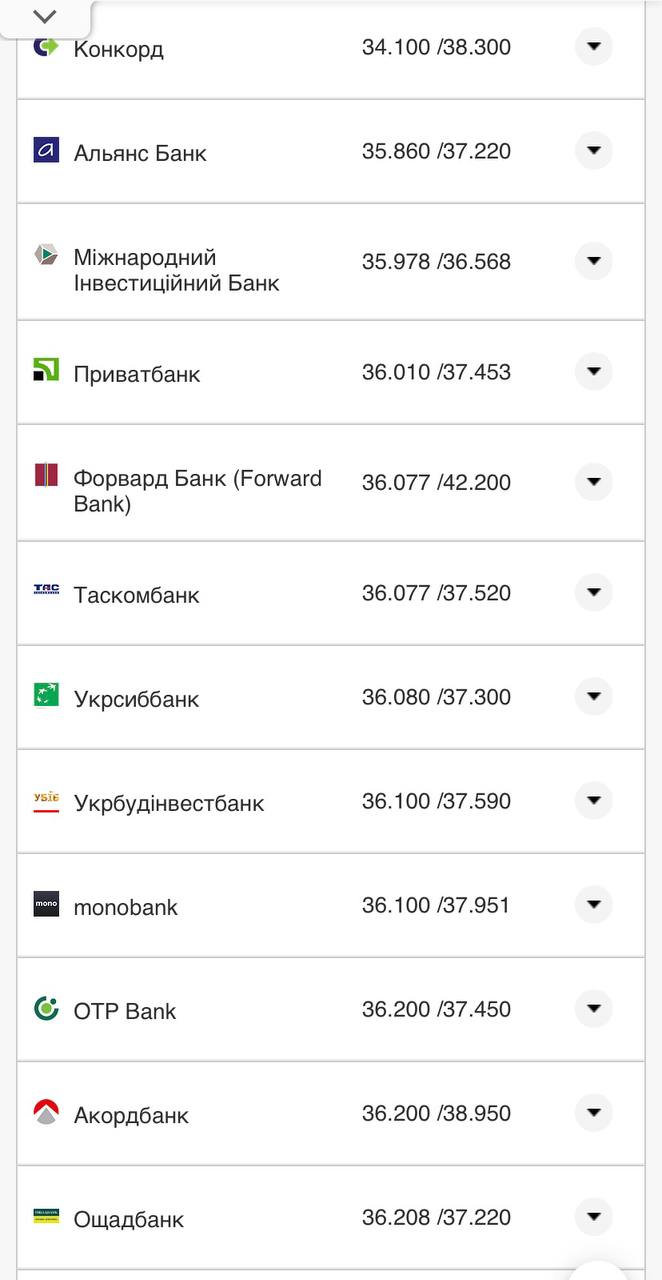Screen dimensions: 662x1280
Task: Expand the Конкорд rate details
Action: tap(594, 46)
